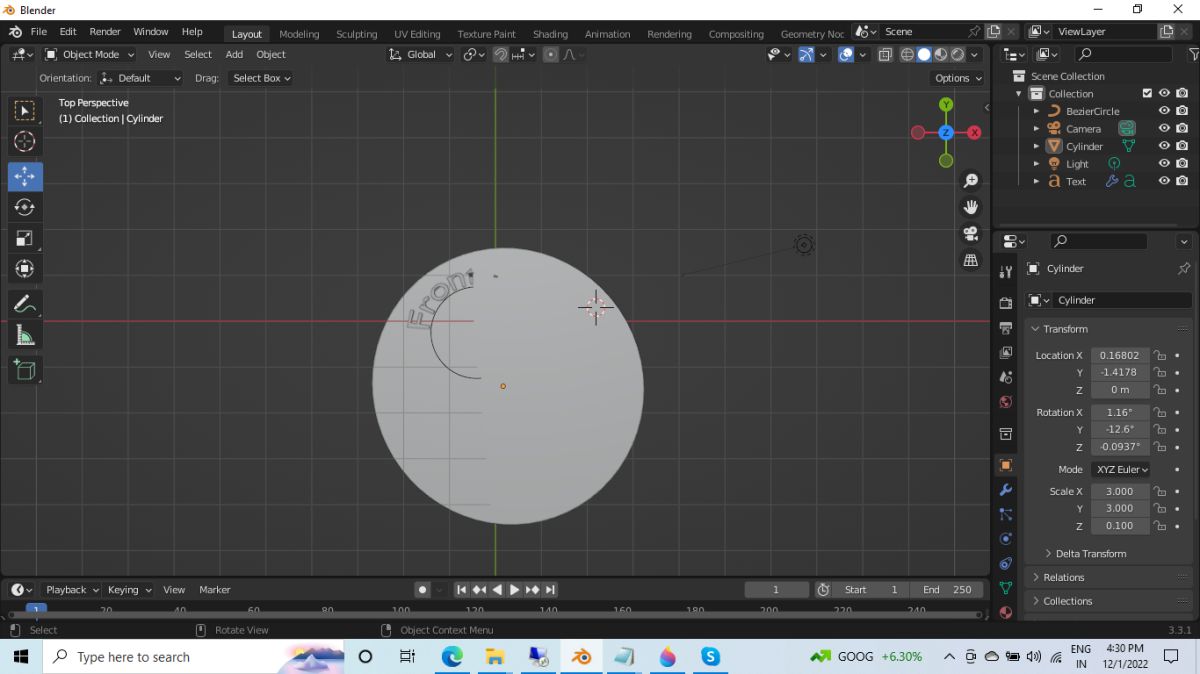Image resolution: width=1200 pixels, height=674 pixels.
Task: Open the Select Box drag dropdown
Action: click(261, 78)
